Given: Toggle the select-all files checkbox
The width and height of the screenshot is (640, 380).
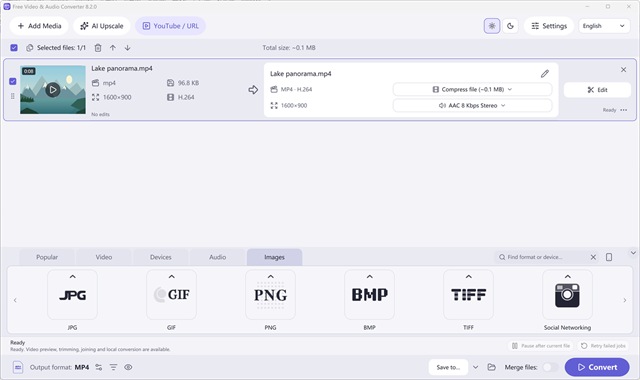Looking at the screenshot, I should click(x=14, y=48).
